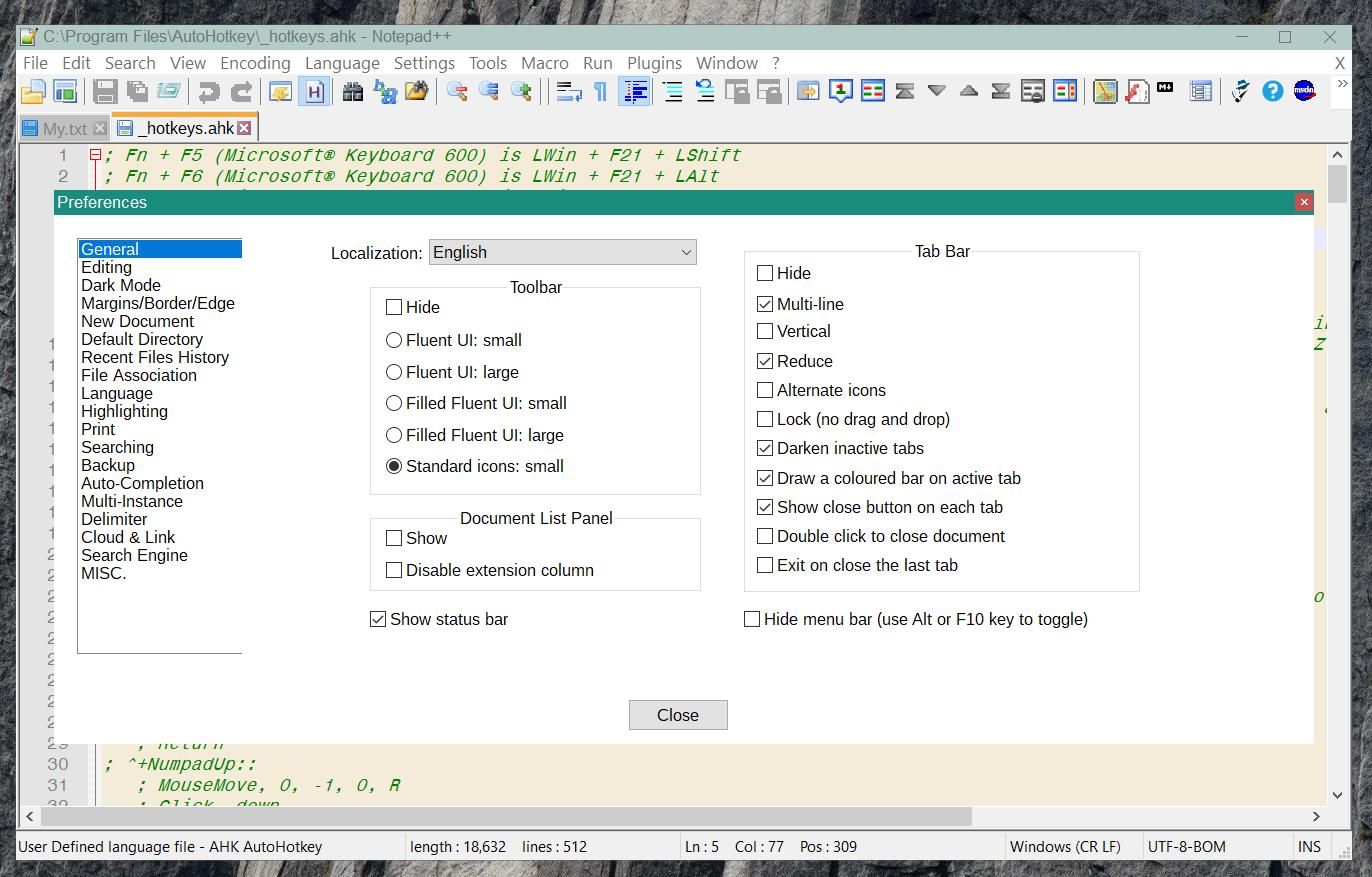The height and width of the screenshot is (877, 1372).
Task: Switch to the My.txt tab
Action: pyautogui.click(x=65, y=129)
